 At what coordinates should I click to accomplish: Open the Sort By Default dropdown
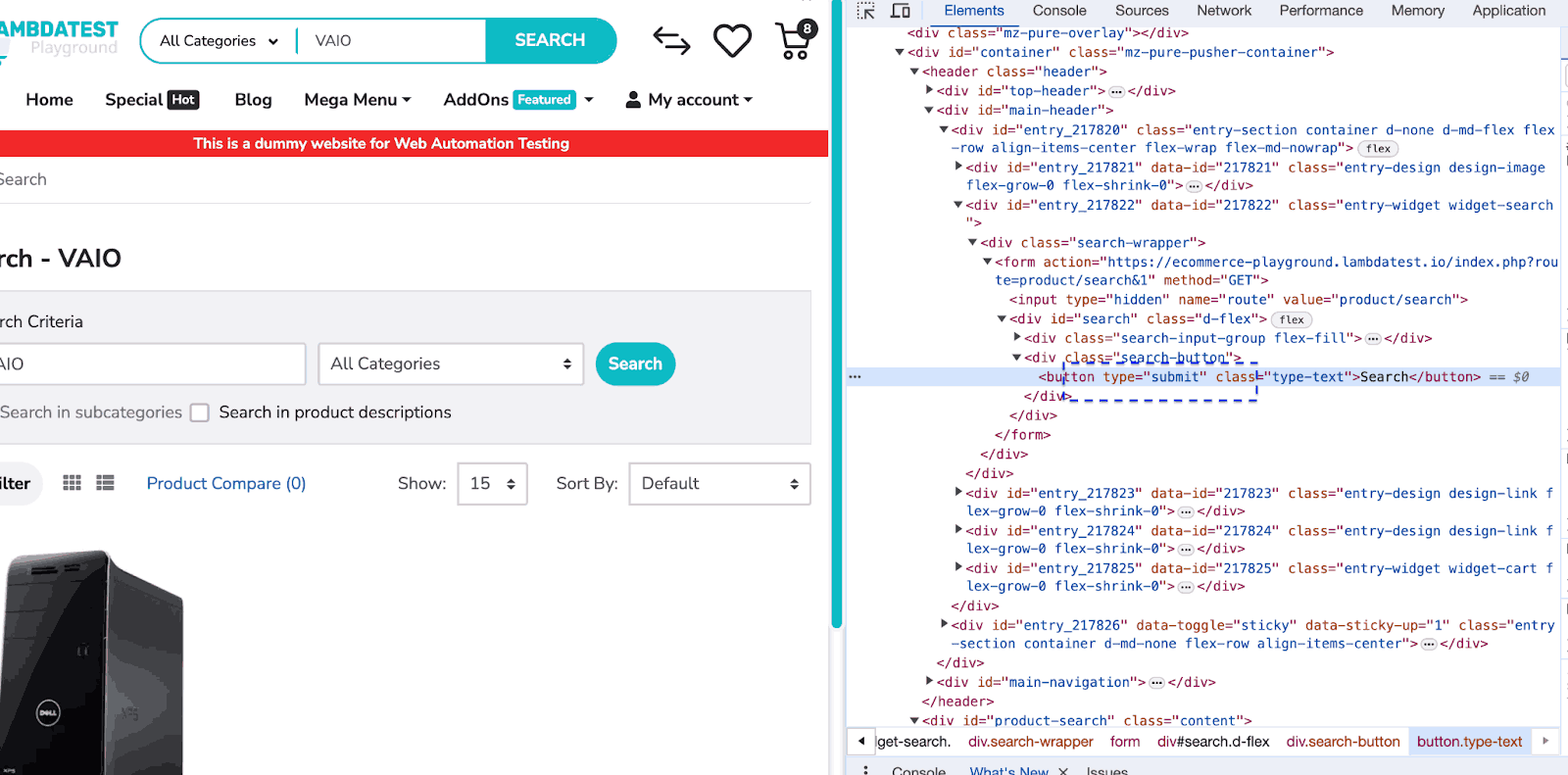point(719,484)
